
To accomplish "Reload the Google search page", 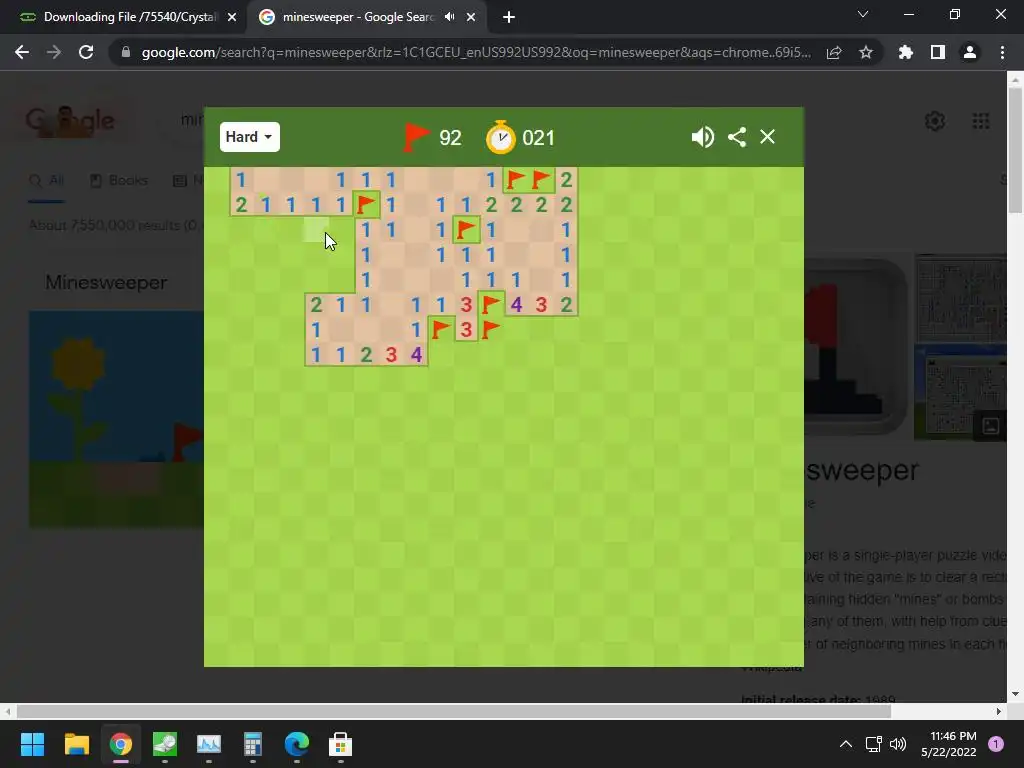I will (86, 52).
